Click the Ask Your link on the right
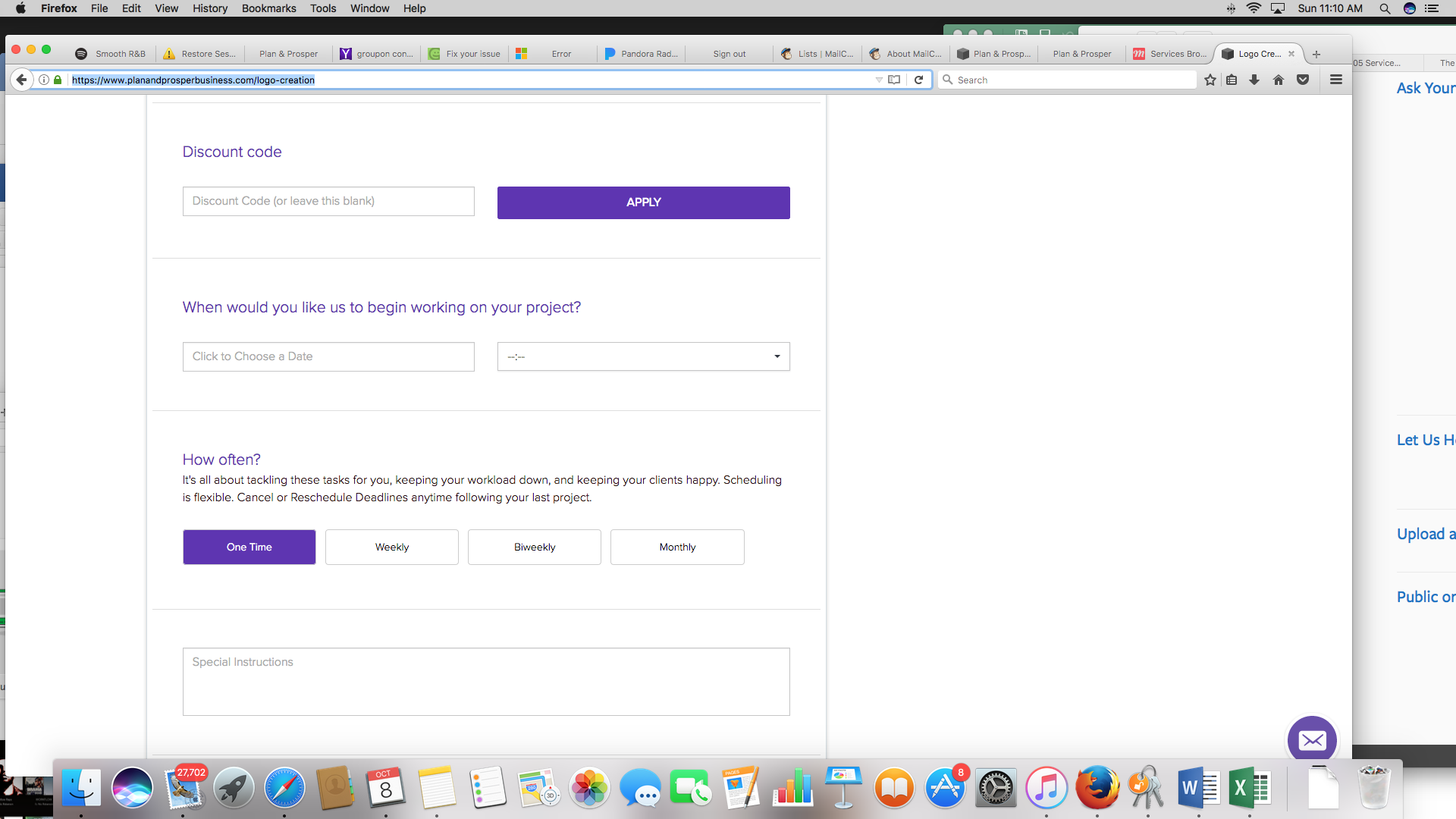Screen dimensions: 1456x819 click(x=1425, y=88)
